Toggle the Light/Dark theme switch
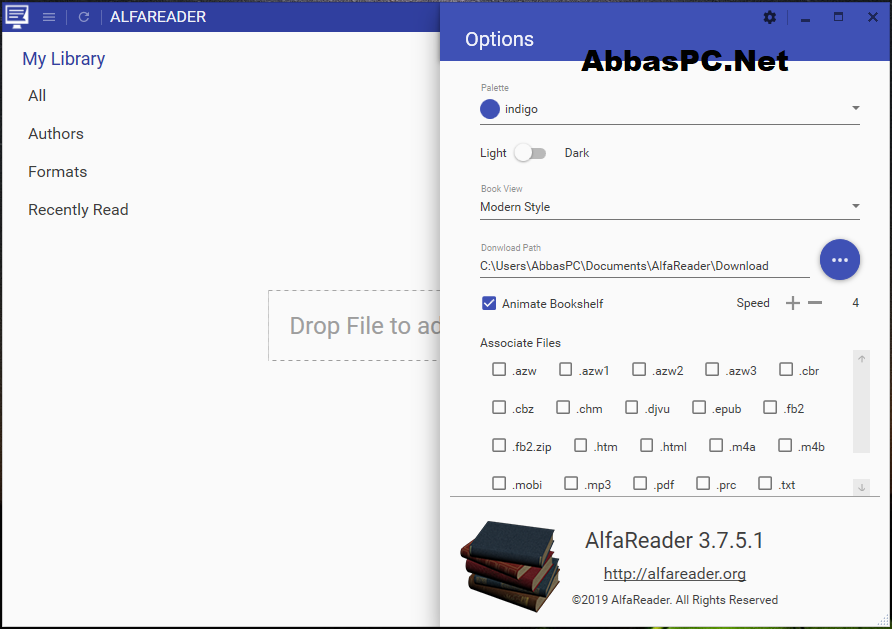The width and height of the screenshot is (892, 629). pos(530,153)
